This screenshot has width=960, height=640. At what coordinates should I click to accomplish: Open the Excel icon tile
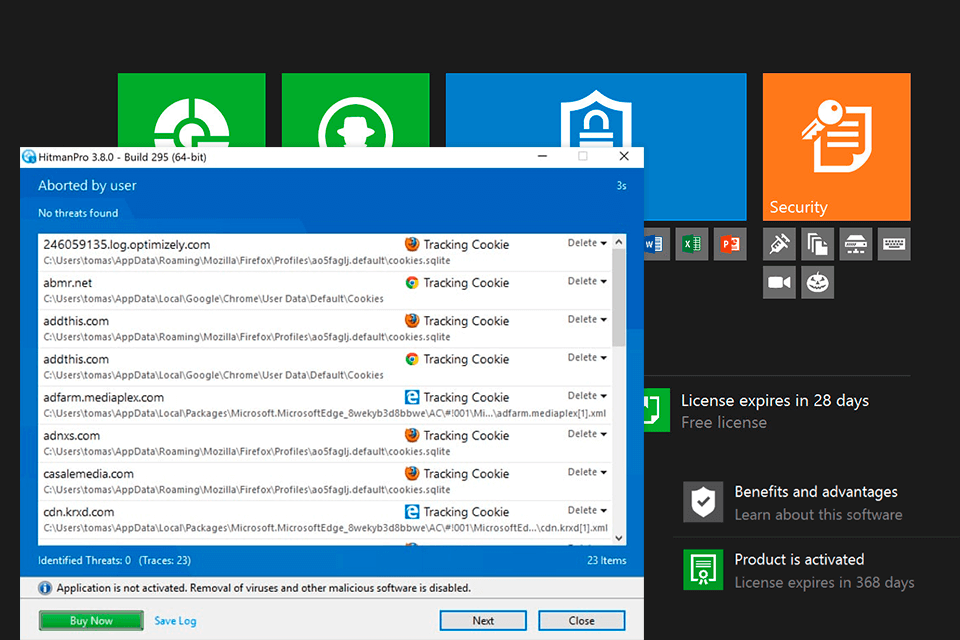point(690,244)
